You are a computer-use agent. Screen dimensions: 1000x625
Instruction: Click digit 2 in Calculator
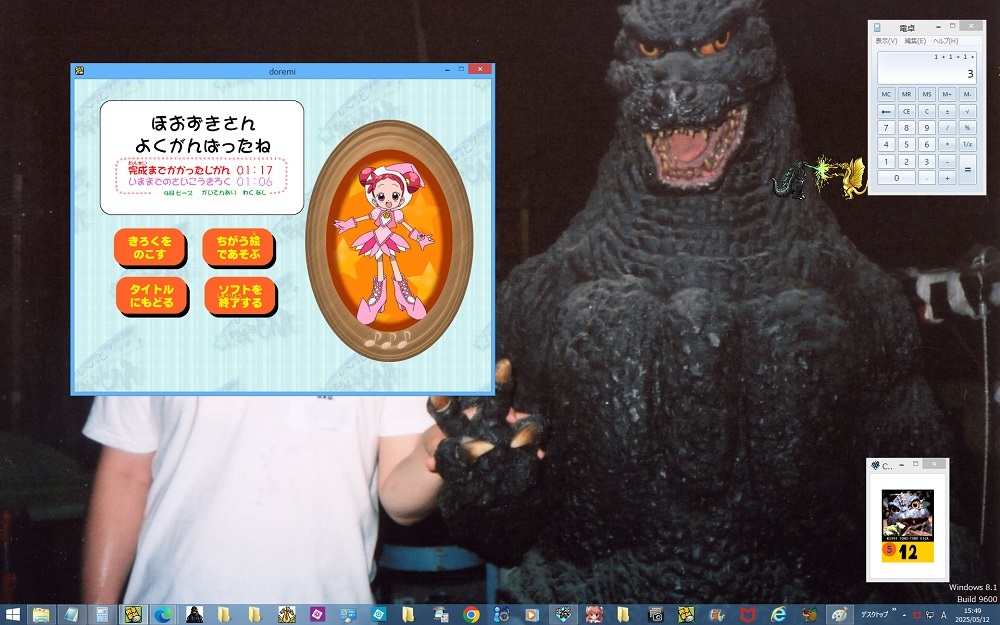tap(906, 161)
